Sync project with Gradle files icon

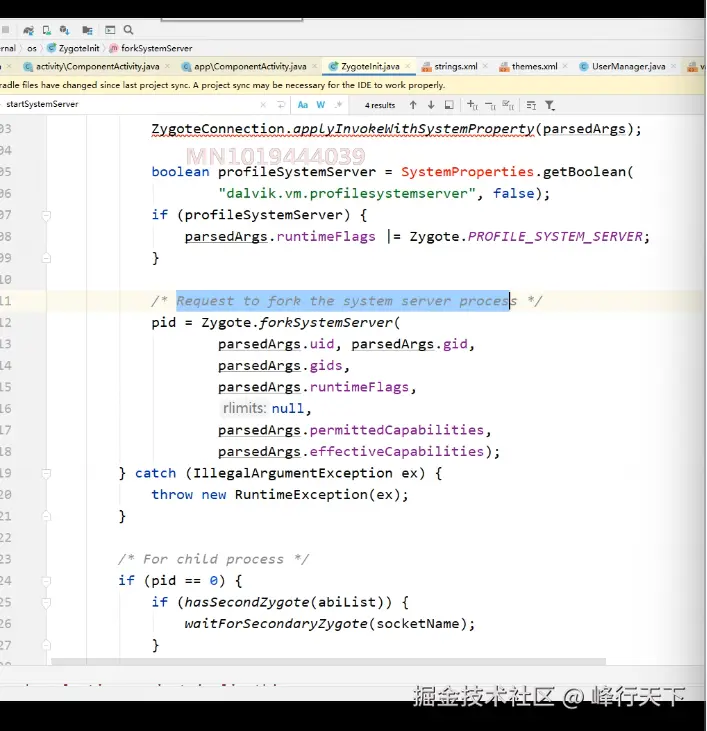[28, 30]
